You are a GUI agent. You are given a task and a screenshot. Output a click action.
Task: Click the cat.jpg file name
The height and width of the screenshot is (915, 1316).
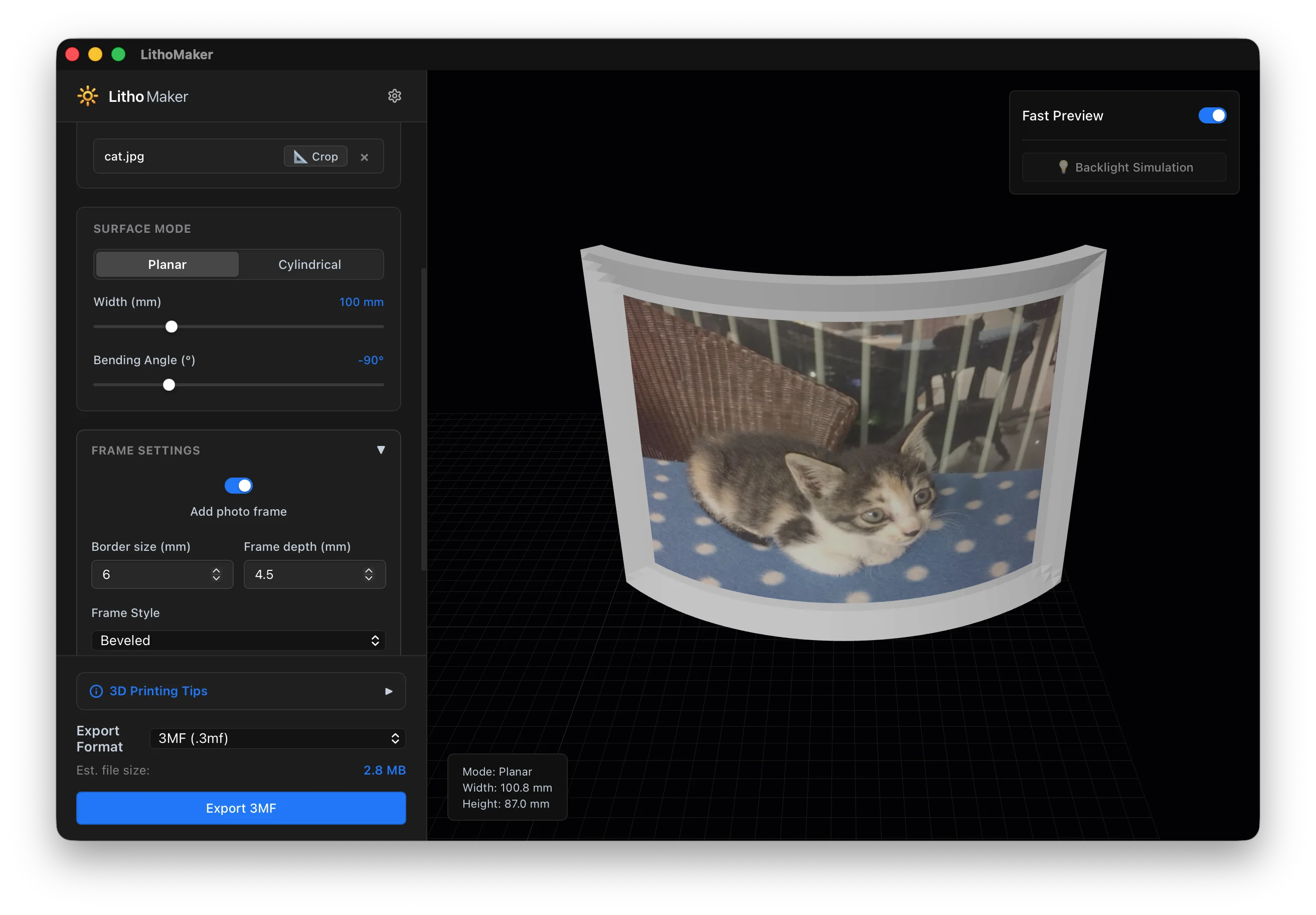pos(124,157)
